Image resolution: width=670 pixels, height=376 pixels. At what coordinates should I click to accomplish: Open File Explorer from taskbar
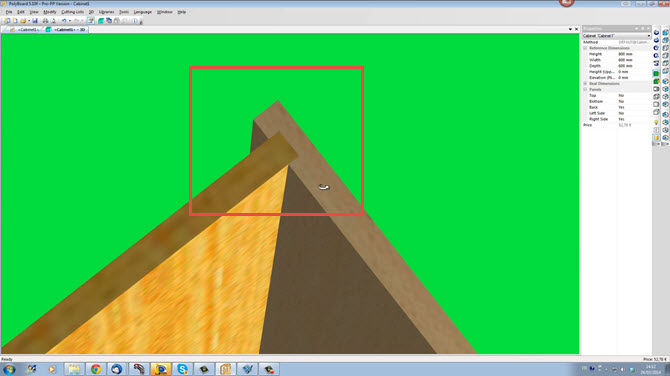(74, 369)
